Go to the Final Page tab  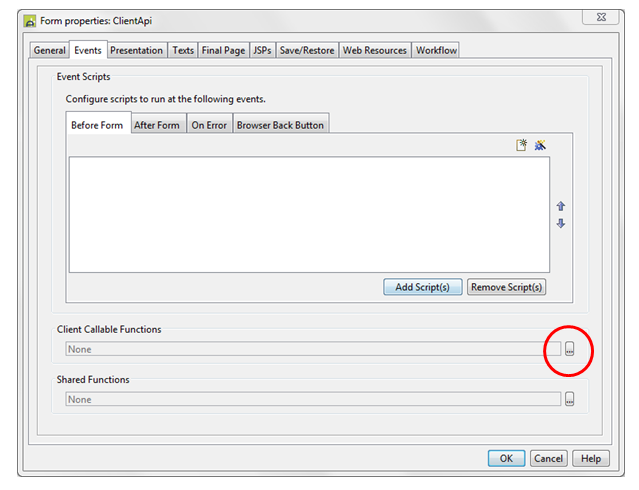pos(223,50)
